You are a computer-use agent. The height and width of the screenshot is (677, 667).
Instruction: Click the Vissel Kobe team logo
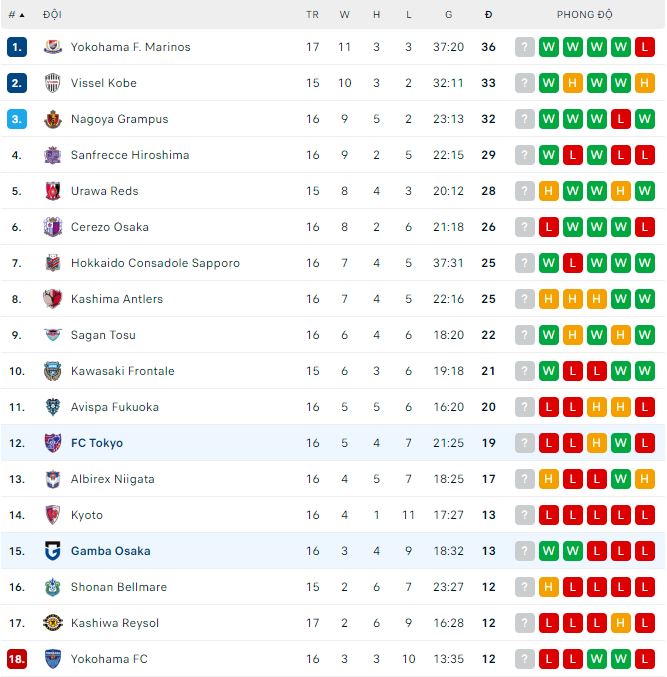(x=53, y=83)
